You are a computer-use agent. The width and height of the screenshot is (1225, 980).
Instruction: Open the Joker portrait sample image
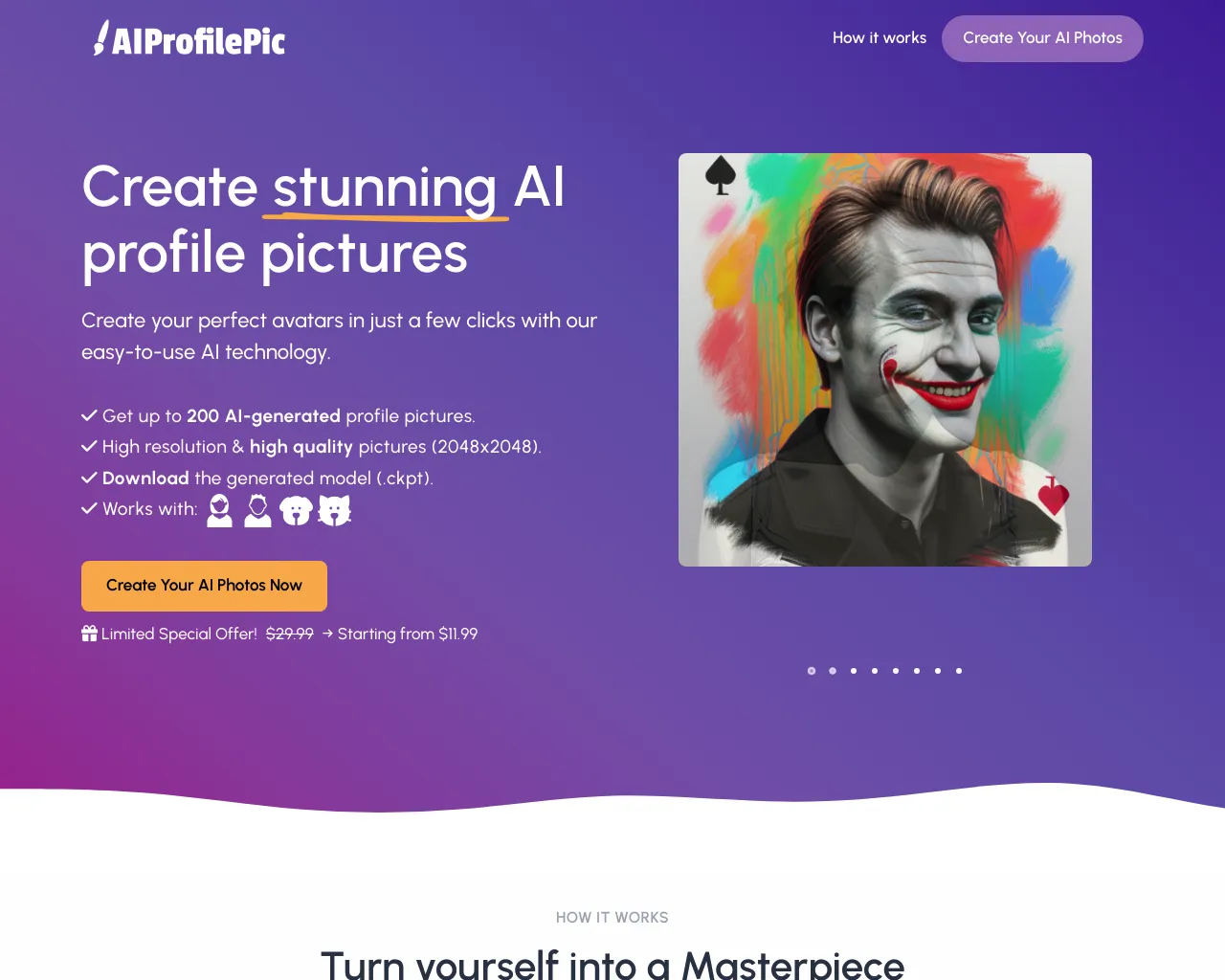(x=885, y=360)
